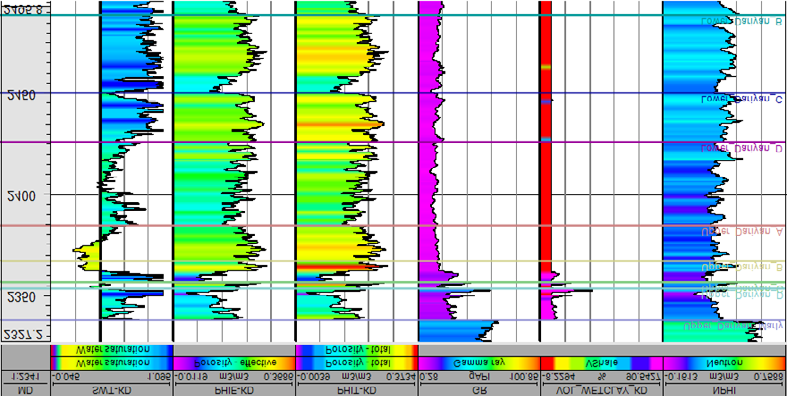Click the 2327.2 depth label
The width and height of the screenshot is (787, 396).
23,335
